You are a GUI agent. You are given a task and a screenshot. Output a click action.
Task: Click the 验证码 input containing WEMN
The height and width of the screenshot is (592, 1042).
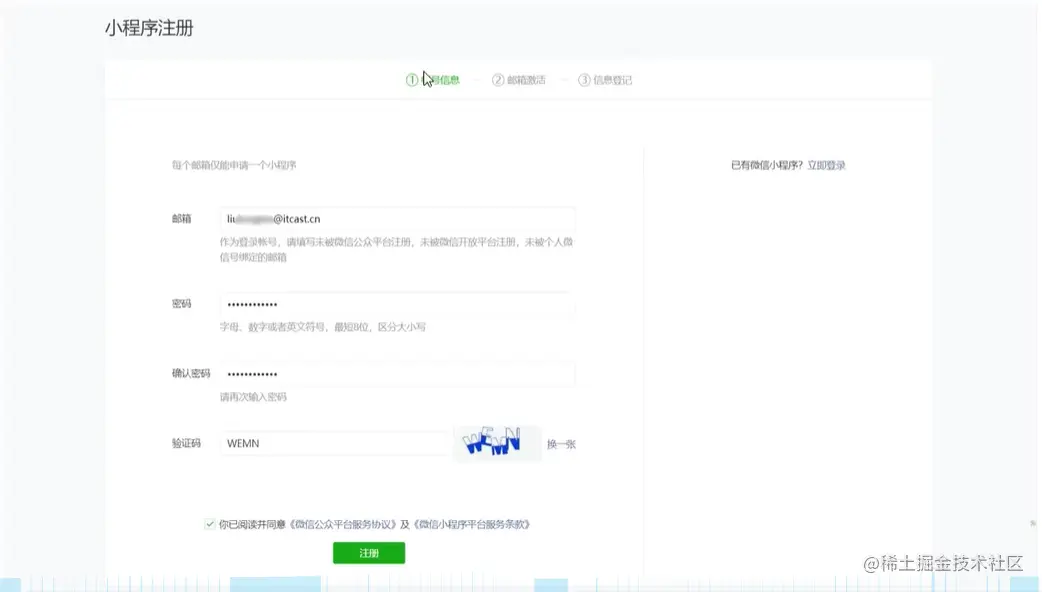[336, 443]
